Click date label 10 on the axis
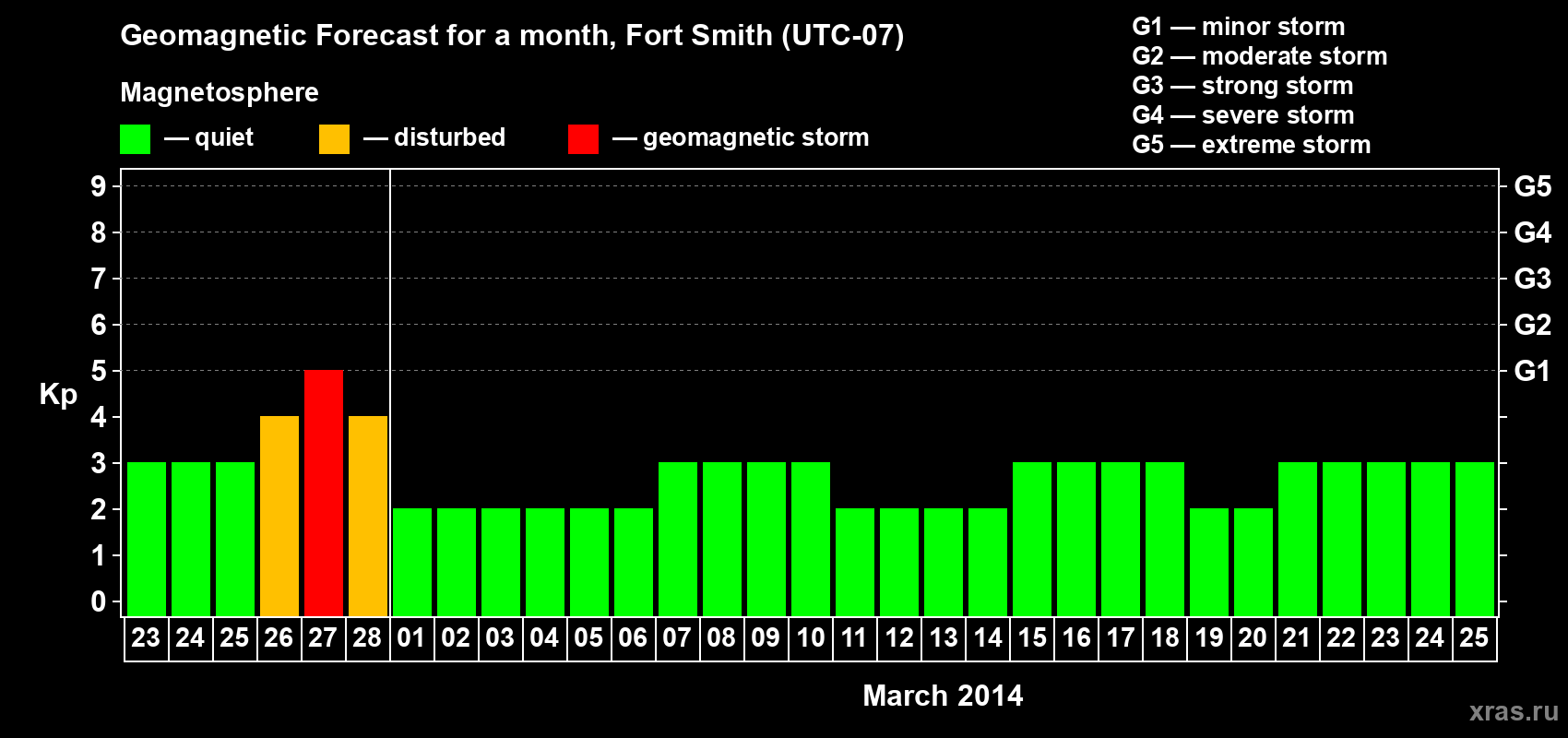Viewport: 1568px width, 738px height. pos(811,638)
